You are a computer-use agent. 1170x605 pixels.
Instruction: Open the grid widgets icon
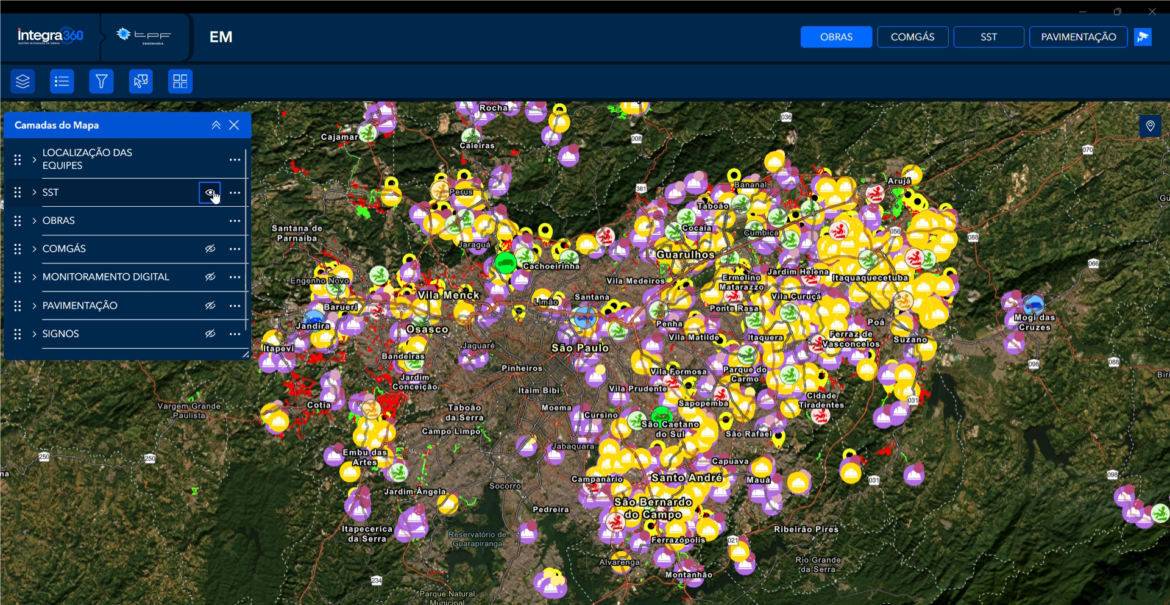[181, 81]
